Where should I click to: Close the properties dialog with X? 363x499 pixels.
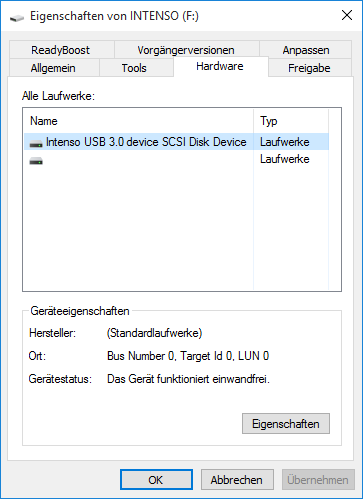click(x=347, y=15)
